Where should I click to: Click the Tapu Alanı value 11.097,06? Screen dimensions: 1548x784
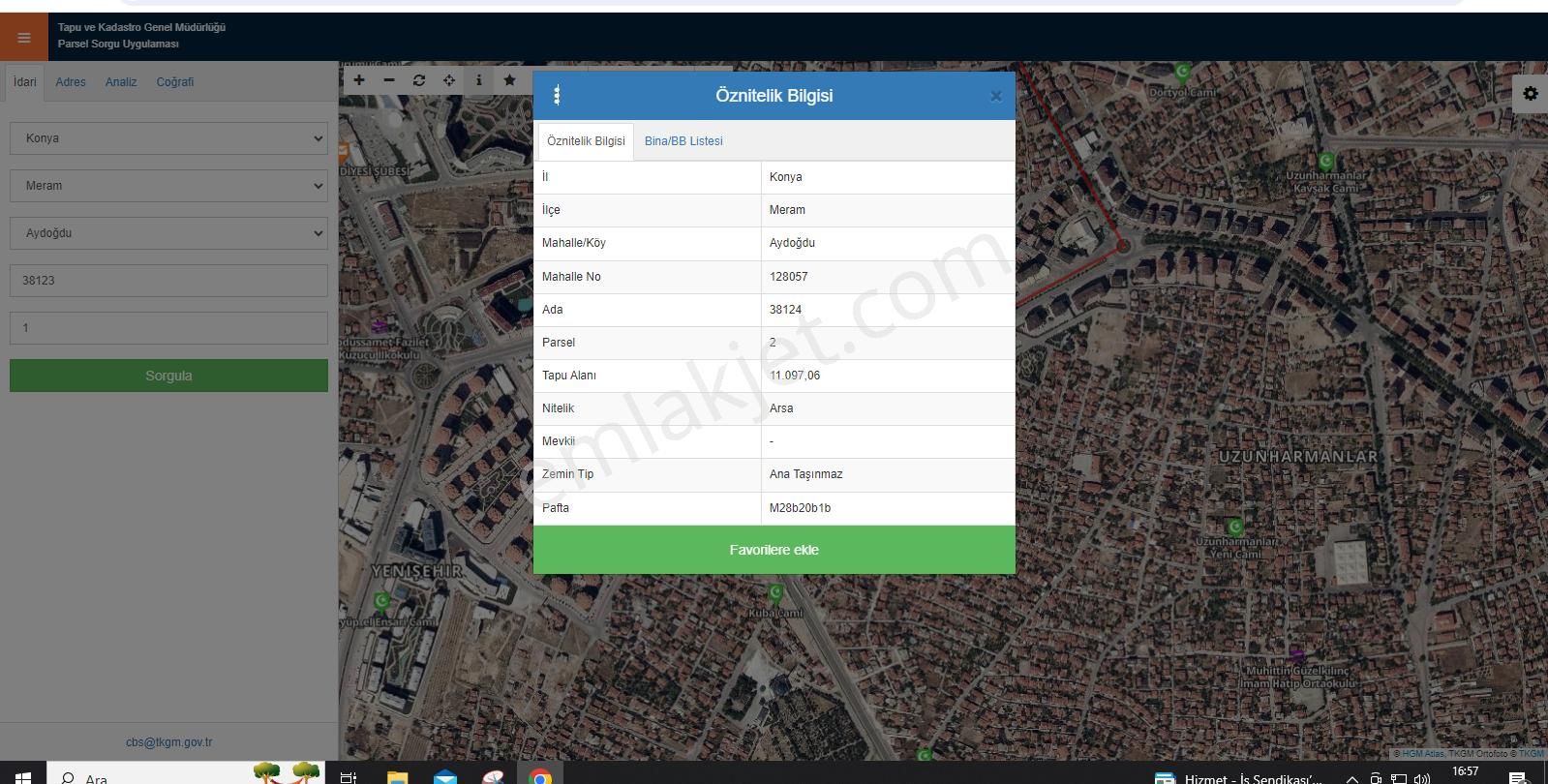(795, 376)
